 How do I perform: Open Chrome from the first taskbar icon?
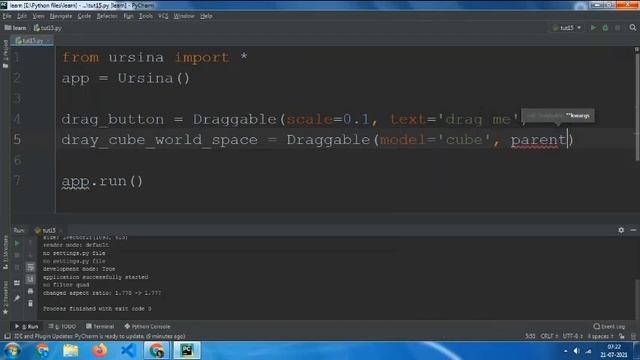(42, 351)
